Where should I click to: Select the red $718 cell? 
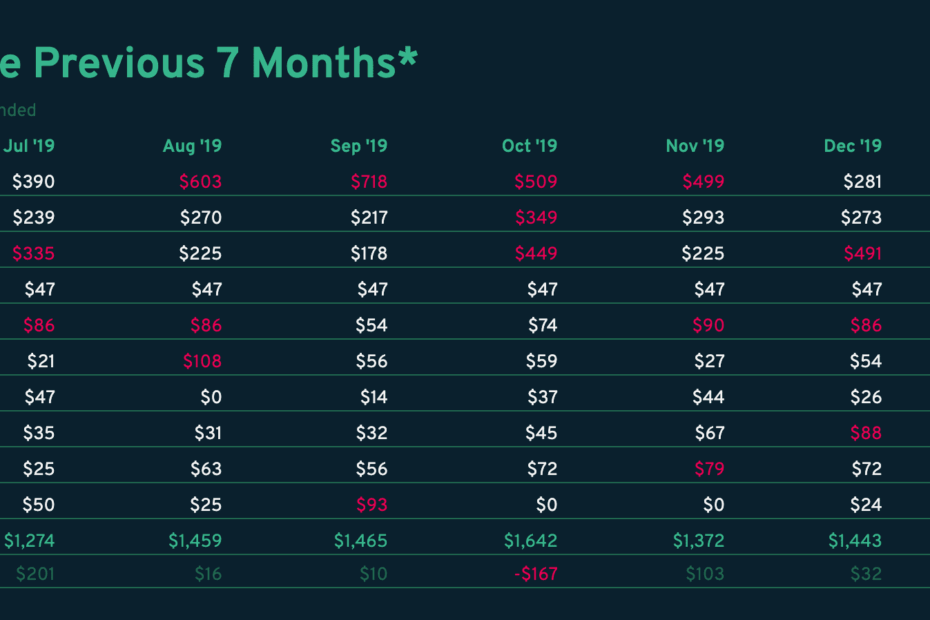click(369, 182)
